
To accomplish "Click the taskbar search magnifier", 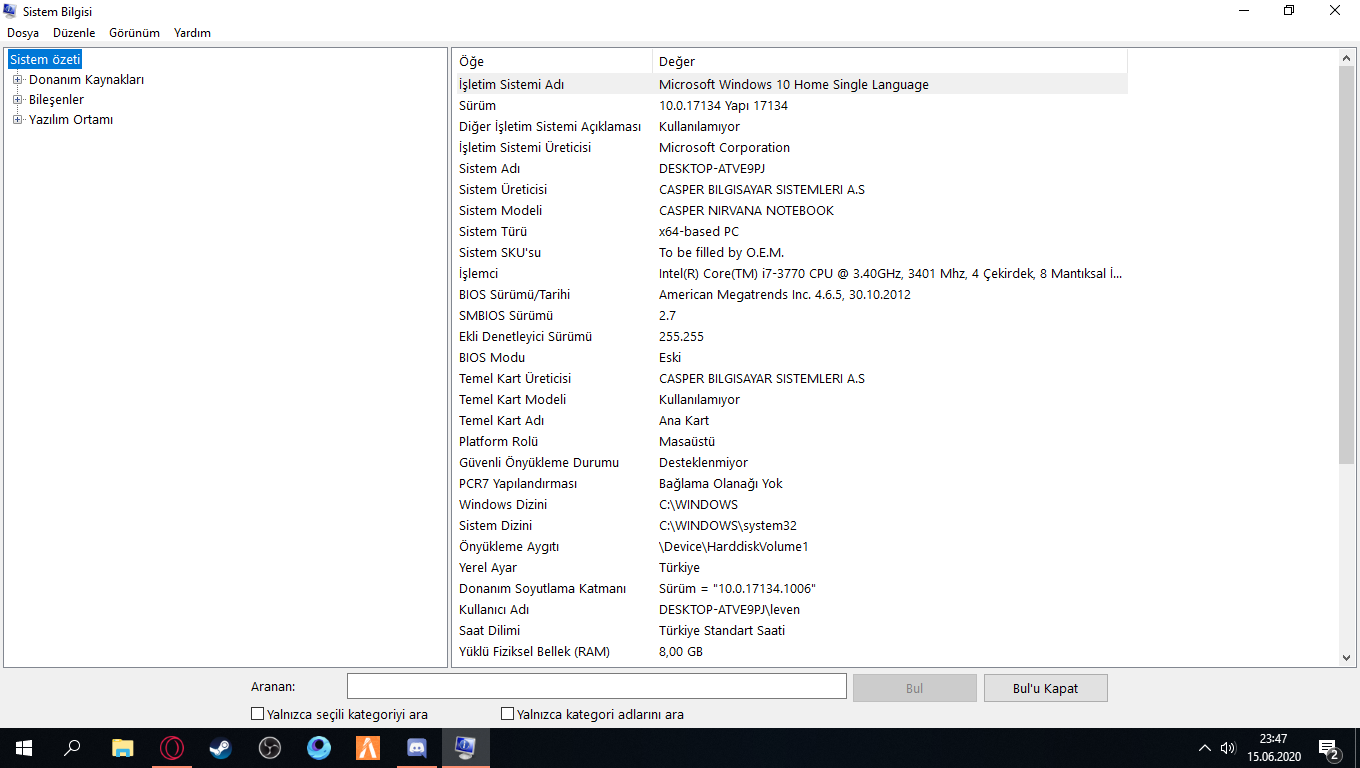I will (x=73, y=748).
